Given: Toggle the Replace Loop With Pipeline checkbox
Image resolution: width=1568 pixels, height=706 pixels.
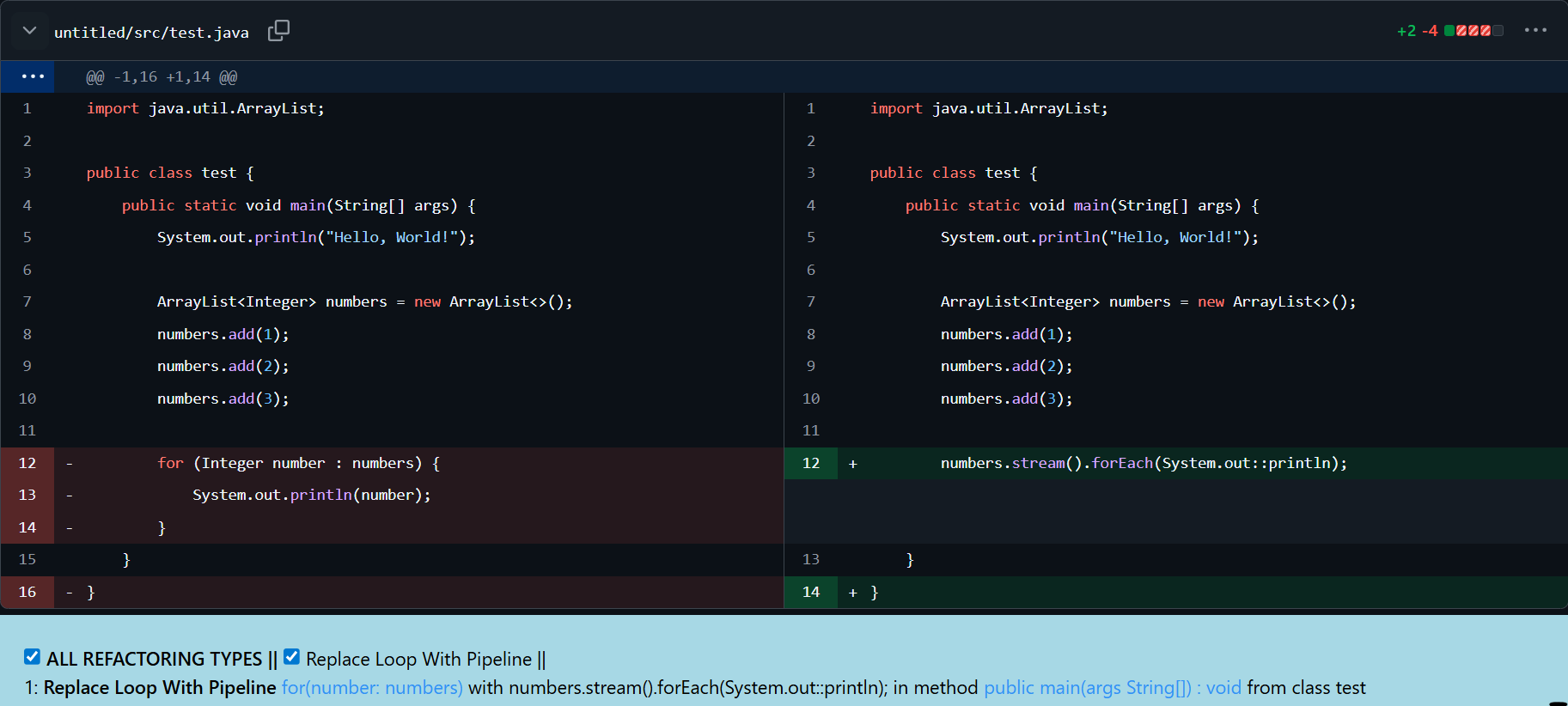Looking at the screenshot, I should pos(292,657).
